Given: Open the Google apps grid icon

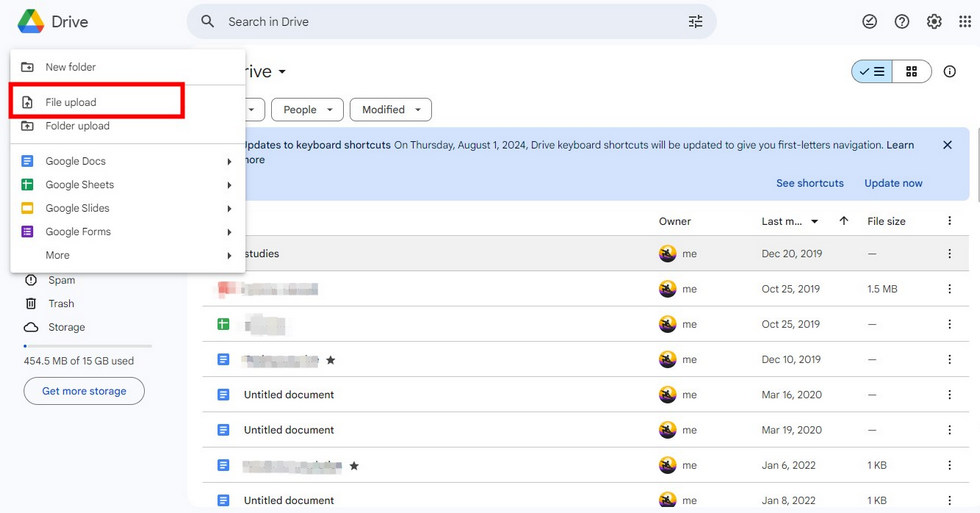Looking at the screenshot, I should point(965,22).
